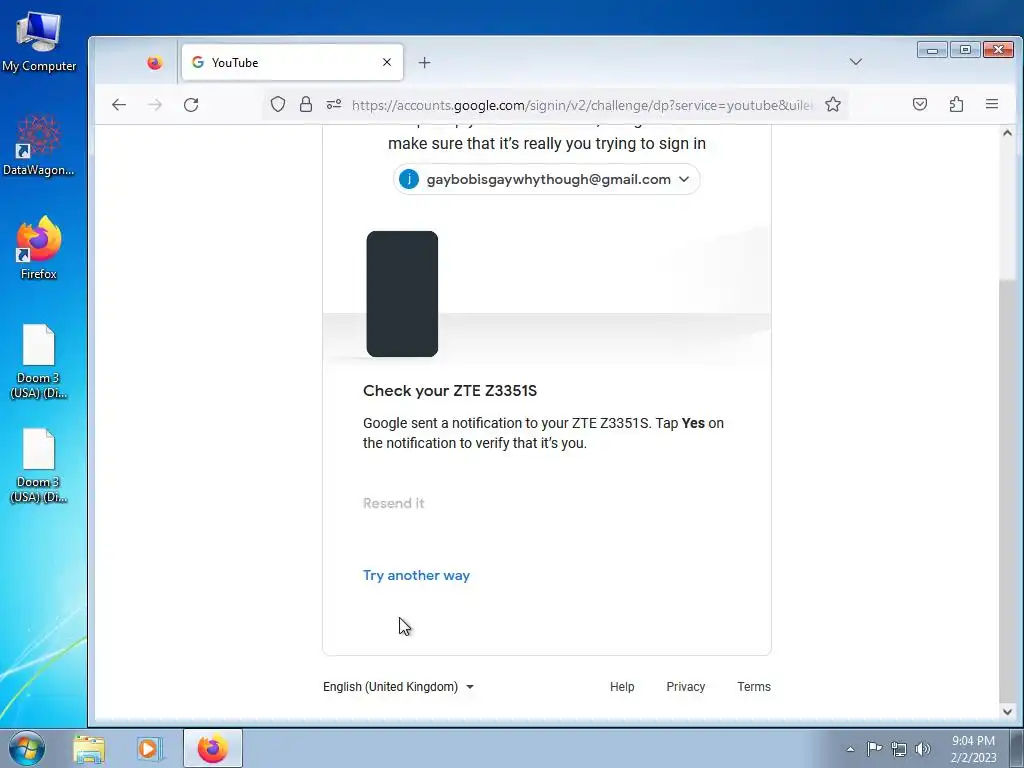Open the Help footer link

(622, 686)
